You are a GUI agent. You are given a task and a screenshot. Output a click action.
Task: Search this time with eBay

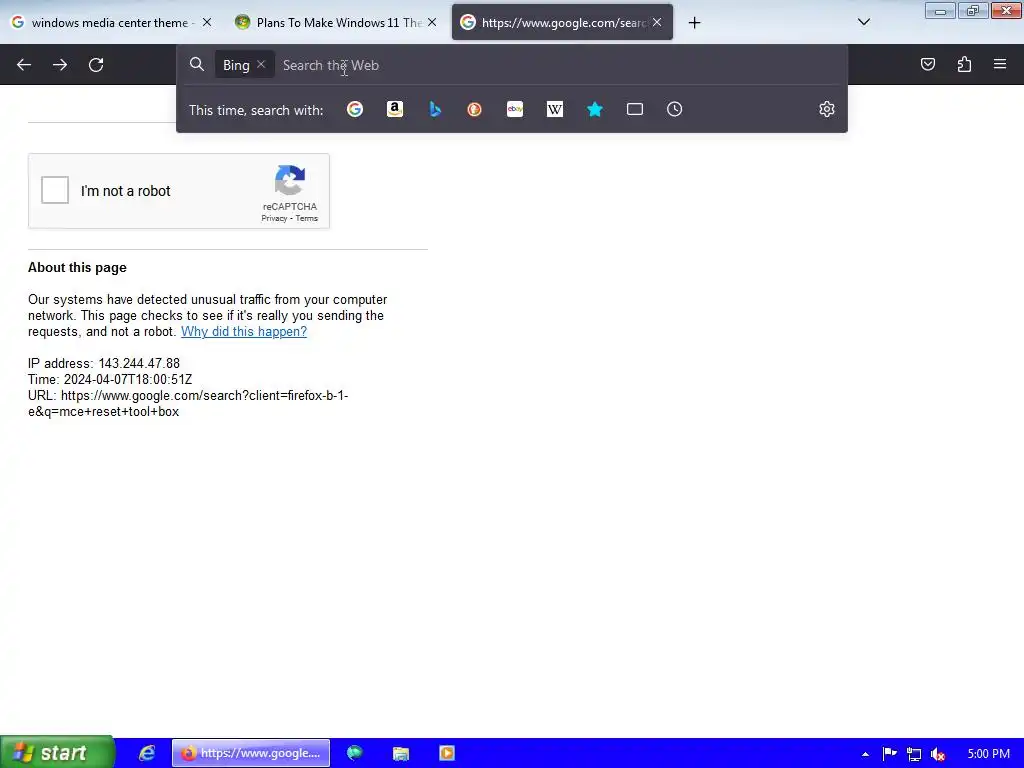point(515,109)
